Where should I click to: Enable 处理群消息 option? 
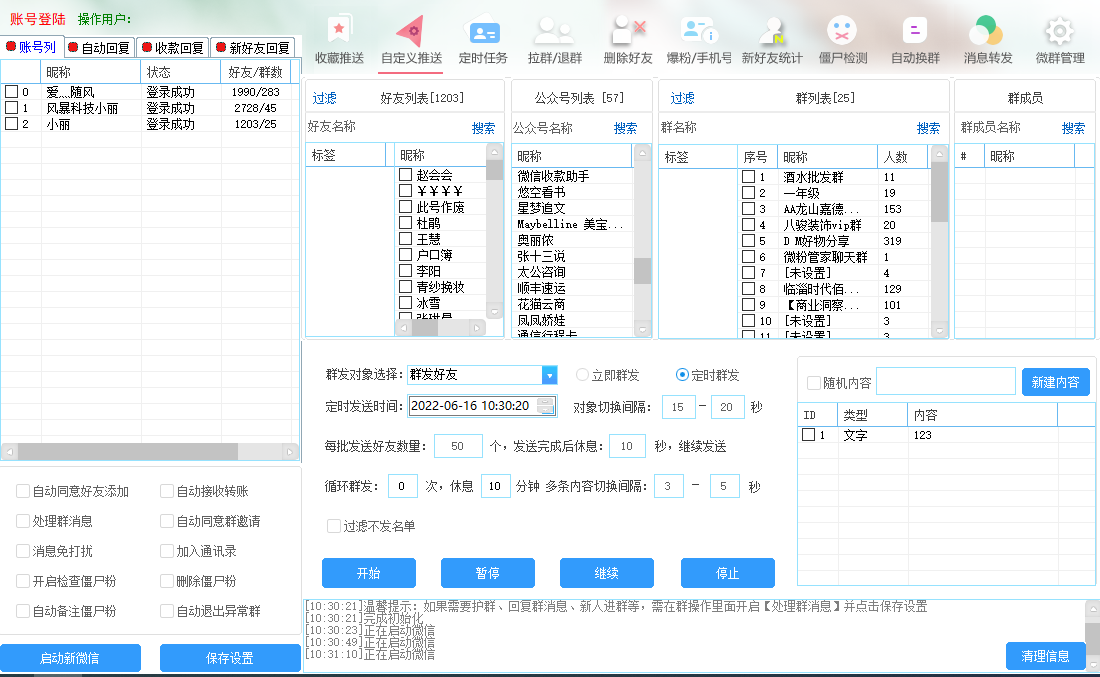(23, 521)
